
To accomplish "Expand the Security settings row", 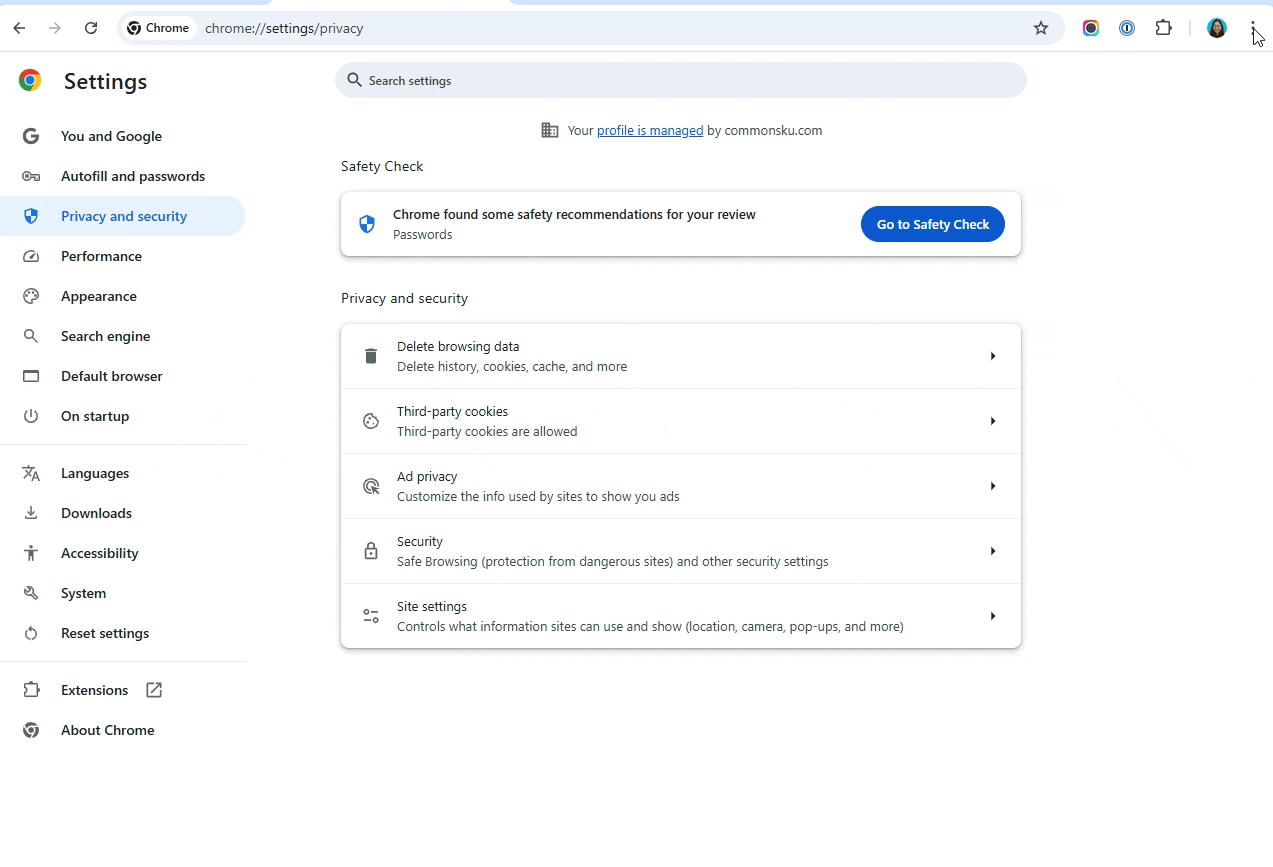I will pyautogui.click(x=992, y=551).
